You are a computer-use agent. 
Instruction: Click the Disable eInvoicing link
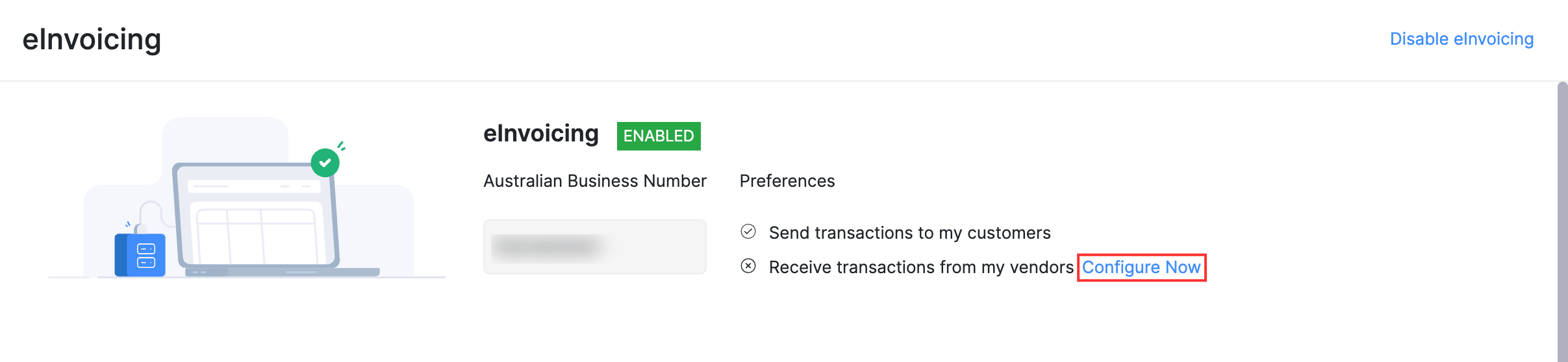[x=1461, y=39]
